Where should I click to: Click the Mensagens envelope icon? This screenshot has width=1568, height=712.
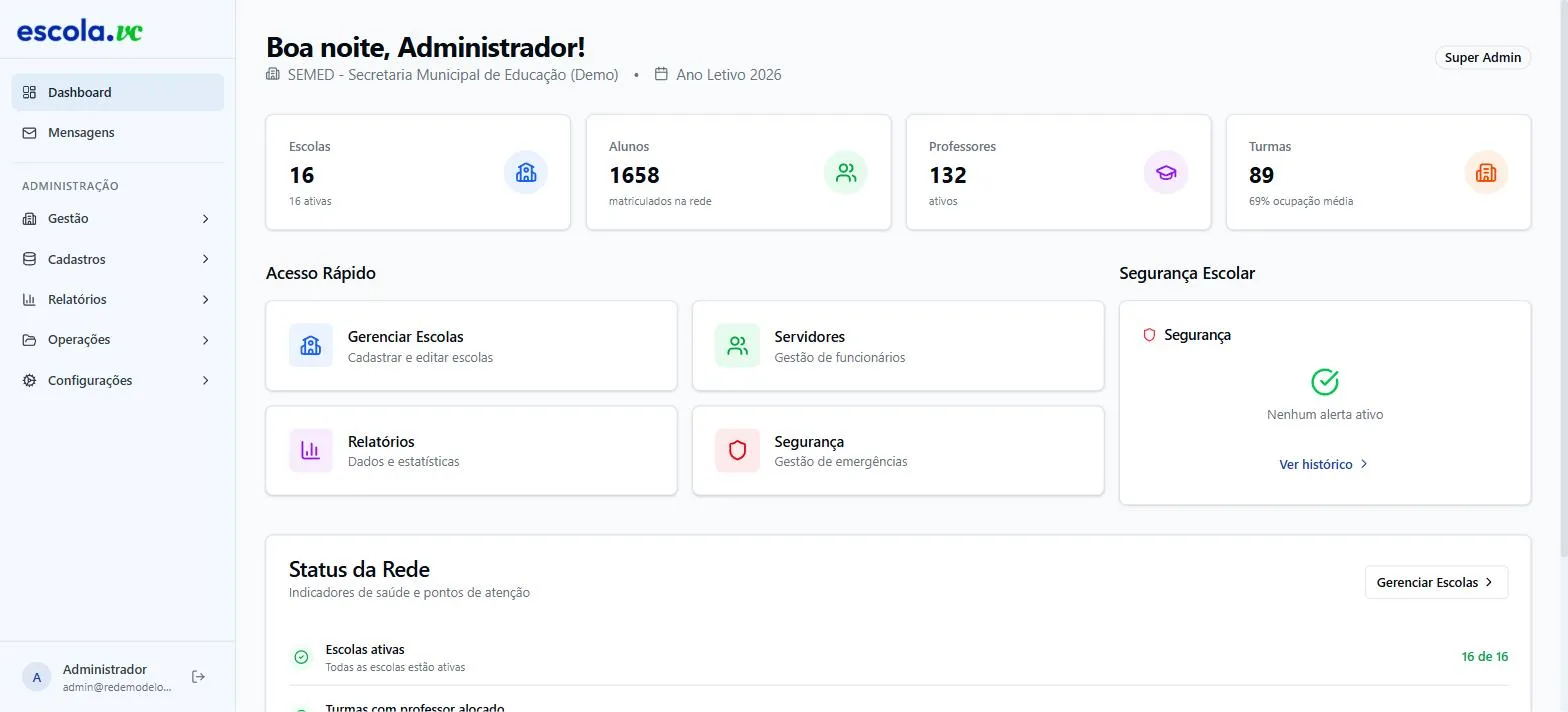(x=29, y=132)
